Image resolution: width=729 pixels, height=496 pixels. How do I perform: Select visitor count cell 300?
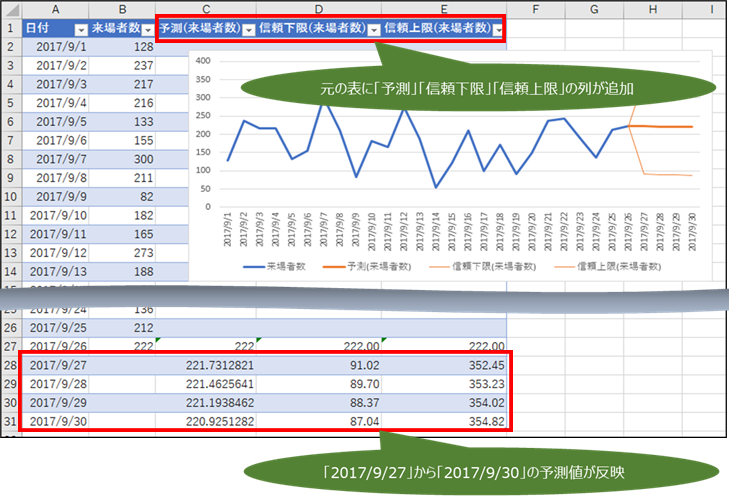(122, 159)
